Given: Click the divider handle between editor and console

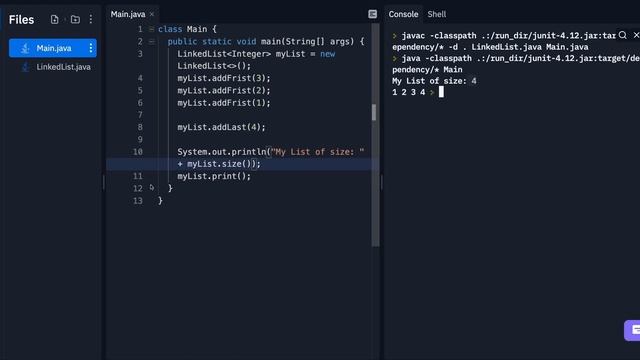Looking at the screenshot, I should 381,182.
